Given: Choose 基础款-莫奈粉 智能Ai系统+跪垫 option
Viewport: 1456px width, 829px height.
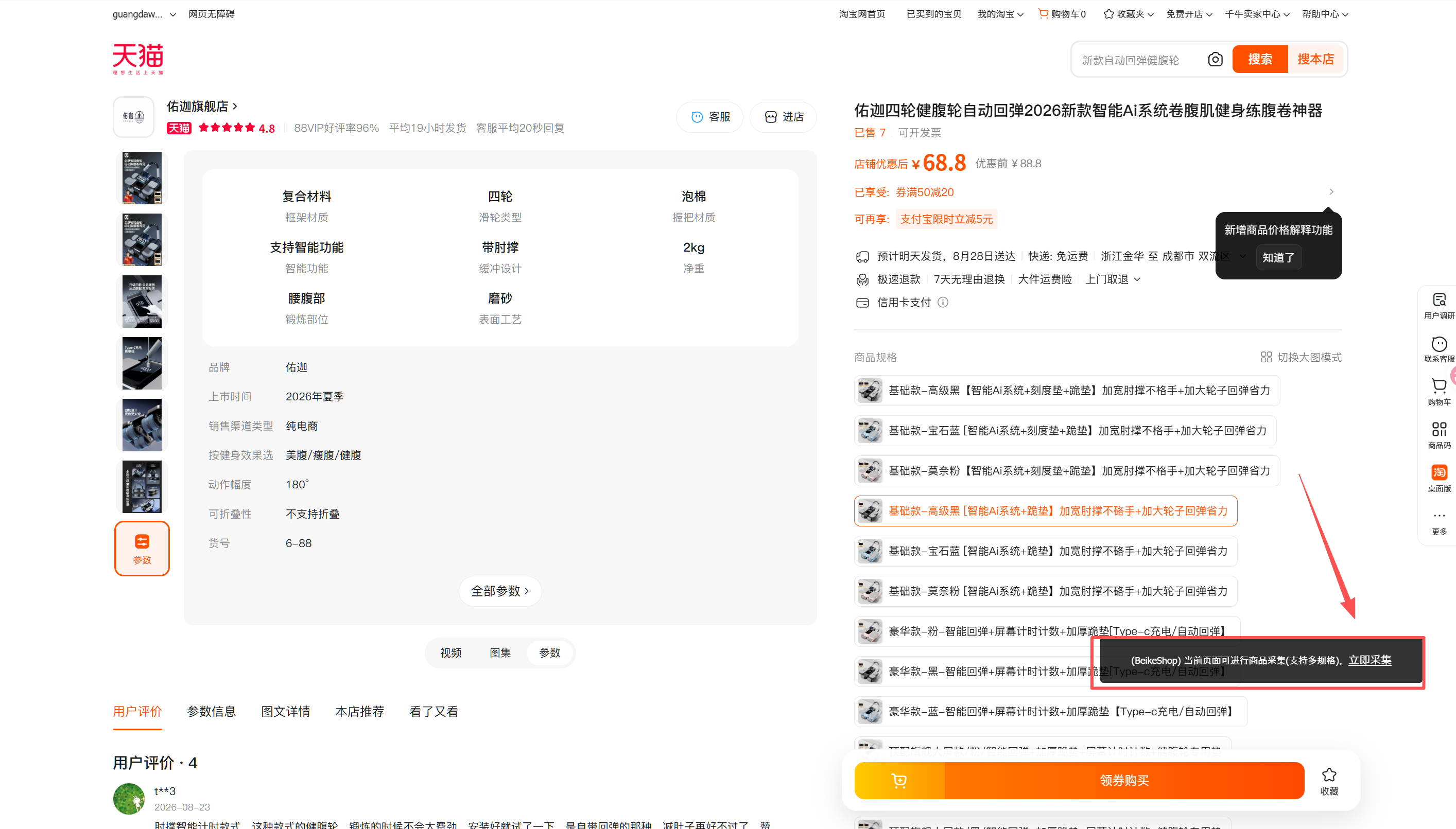Looking at the screenshot, I should (1046, 591).
